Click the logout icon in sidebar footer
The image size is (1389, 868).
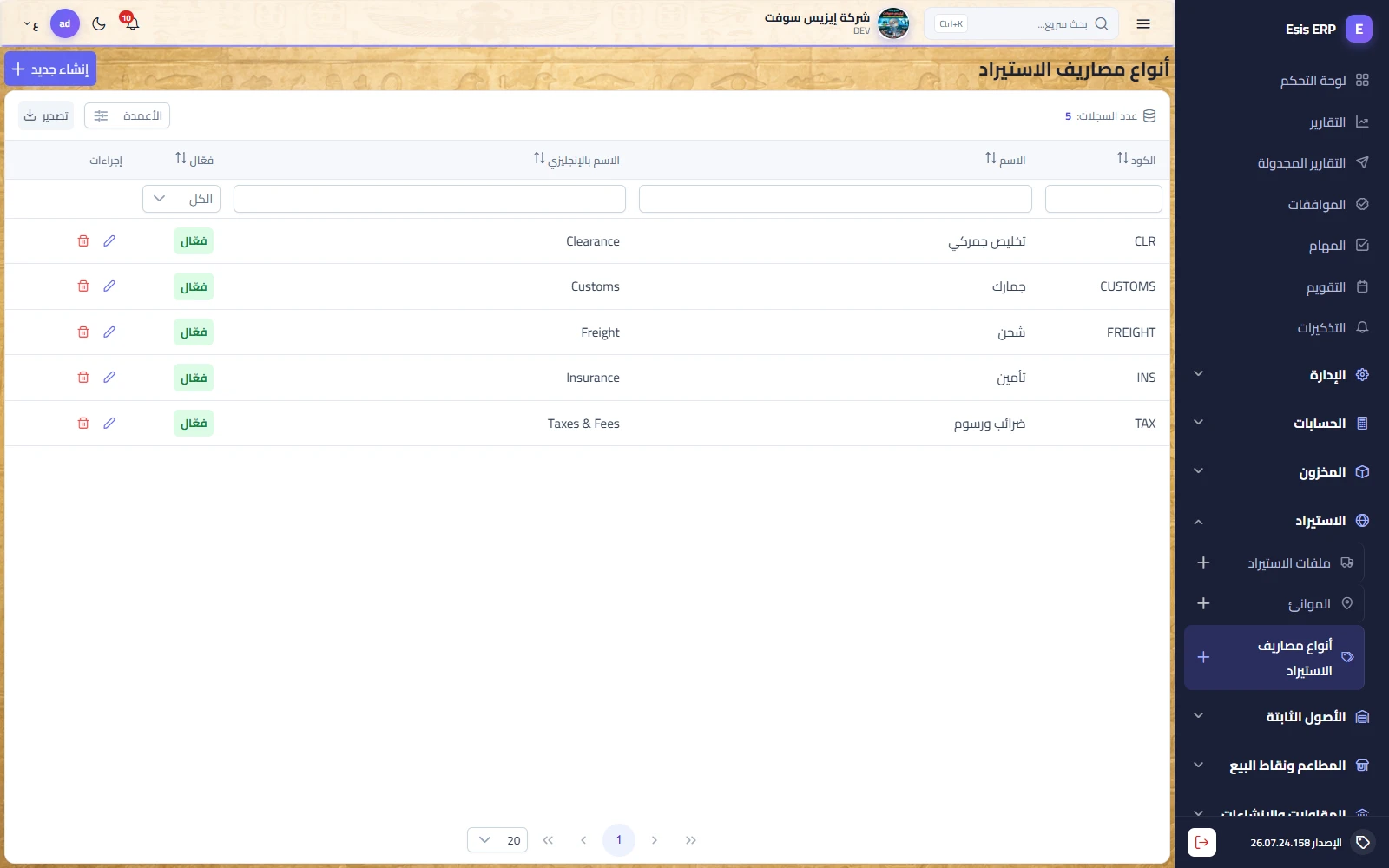1201,842
